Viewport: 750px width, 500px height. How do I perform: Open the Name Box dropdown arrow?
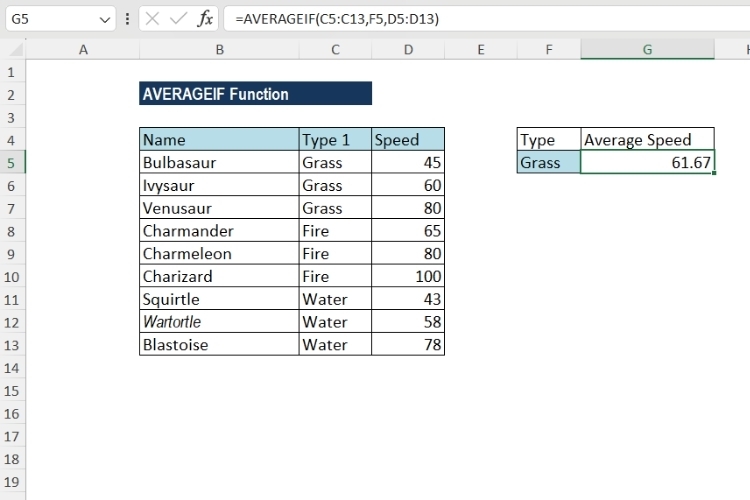click(x=105, y=20)
